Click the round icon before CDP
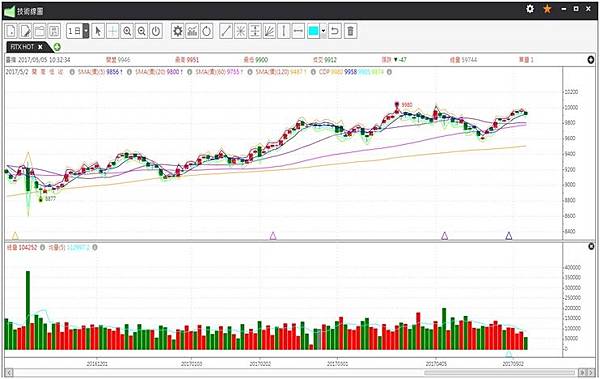The width and height of the screenshot is (600, 379). [313, 72]
